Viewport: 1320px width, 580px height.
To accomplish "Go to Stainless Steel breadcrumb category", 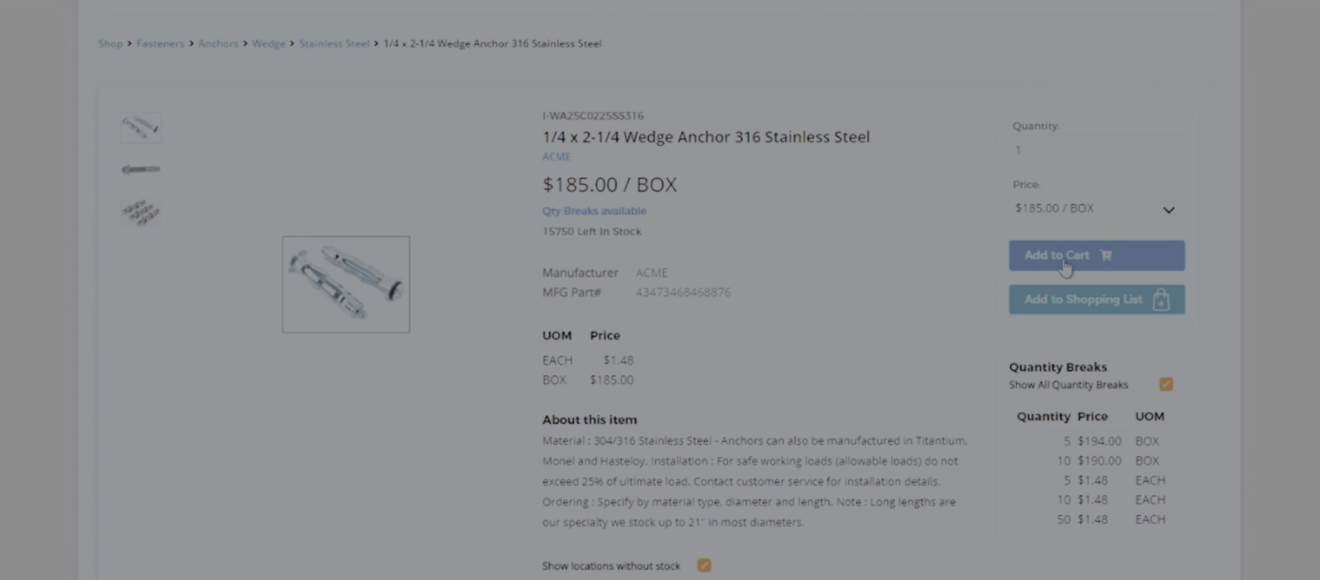I will pyautogui.click(x=334, y=44).
